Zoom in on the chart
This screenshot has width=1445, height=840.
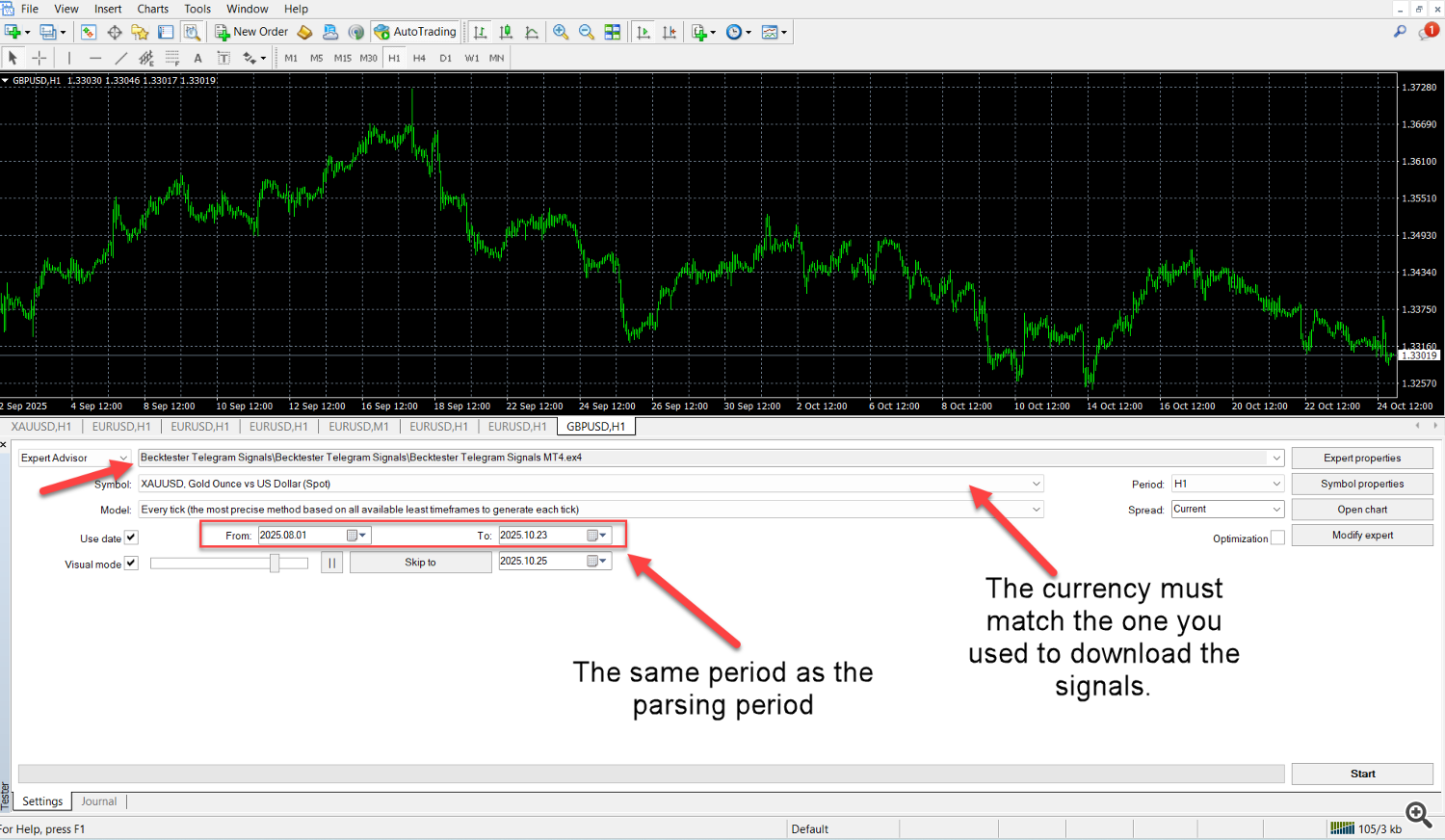coord(561,32)
